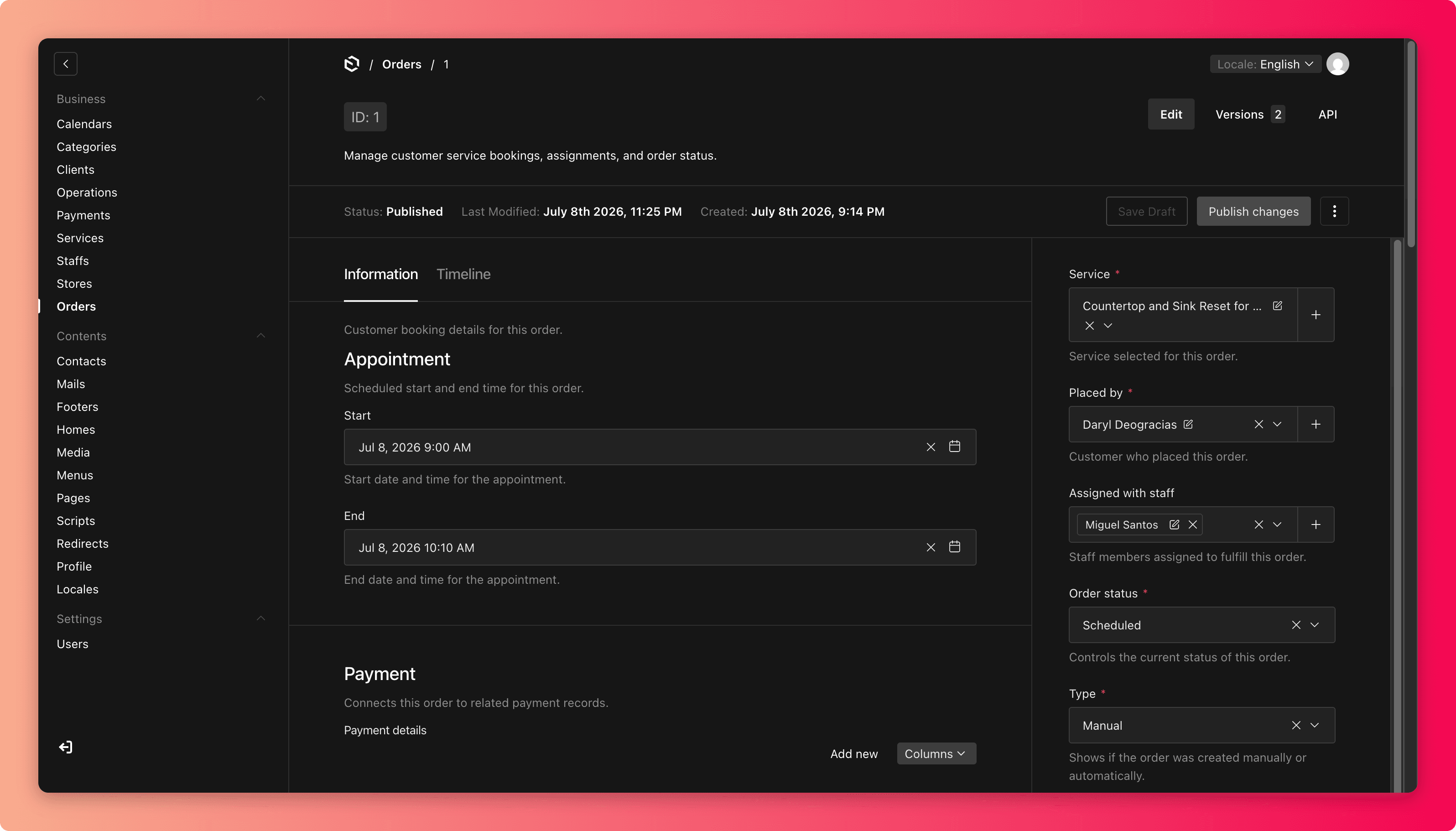Clear the End date value
The height and width of the screenshot is (831, 1456).
(931, 547)
